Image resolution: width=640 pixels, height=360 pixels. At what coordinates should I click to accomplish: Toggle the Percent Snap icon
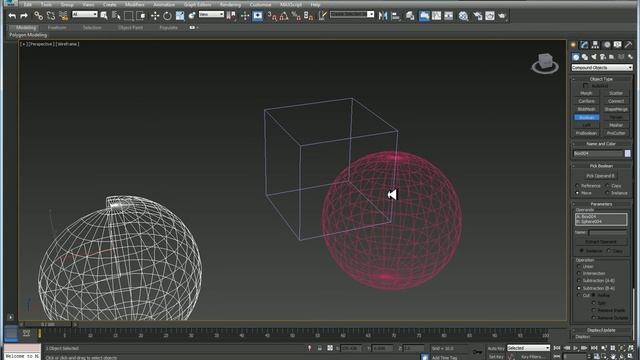pyautogui.click(x=296, y=16)
